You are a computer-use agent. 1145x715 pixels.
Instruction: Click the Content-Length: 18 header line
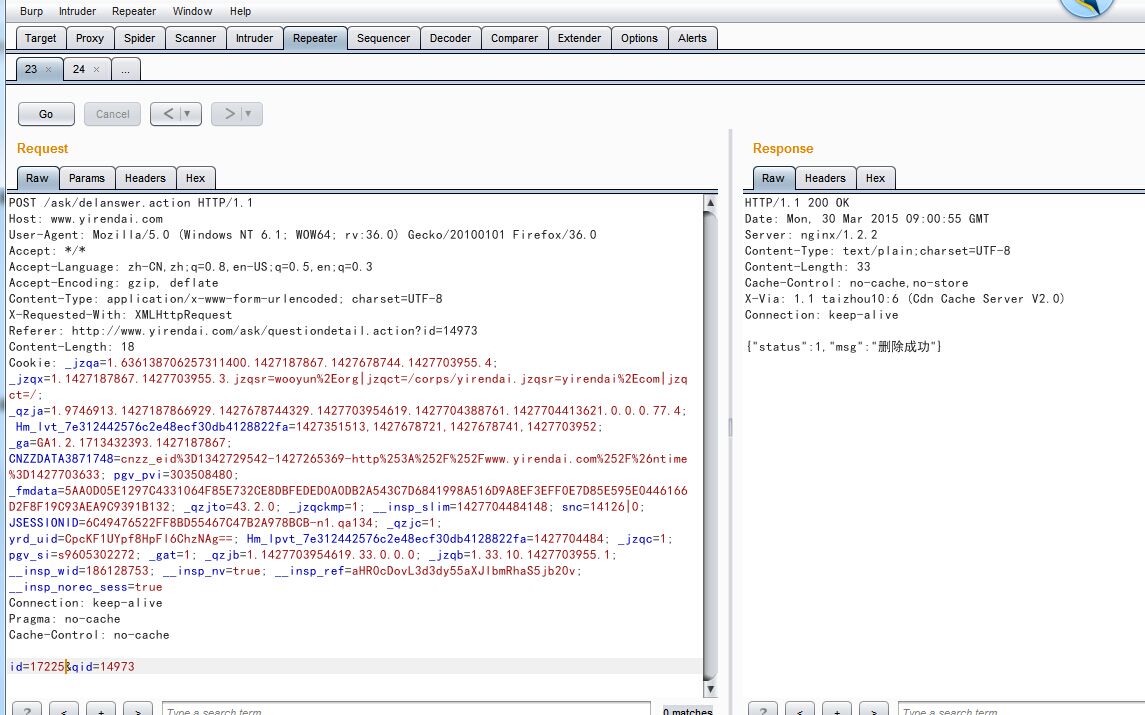(x=72, y=347)
